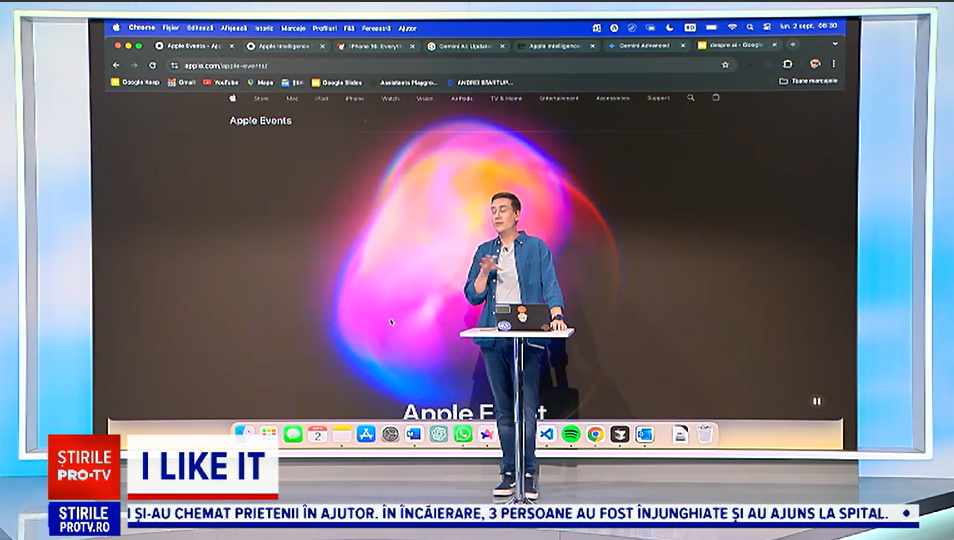Screen dimensions: 954x540
Task: Click the Apple logo in site navigation
Action: click(x=232, y=98)
